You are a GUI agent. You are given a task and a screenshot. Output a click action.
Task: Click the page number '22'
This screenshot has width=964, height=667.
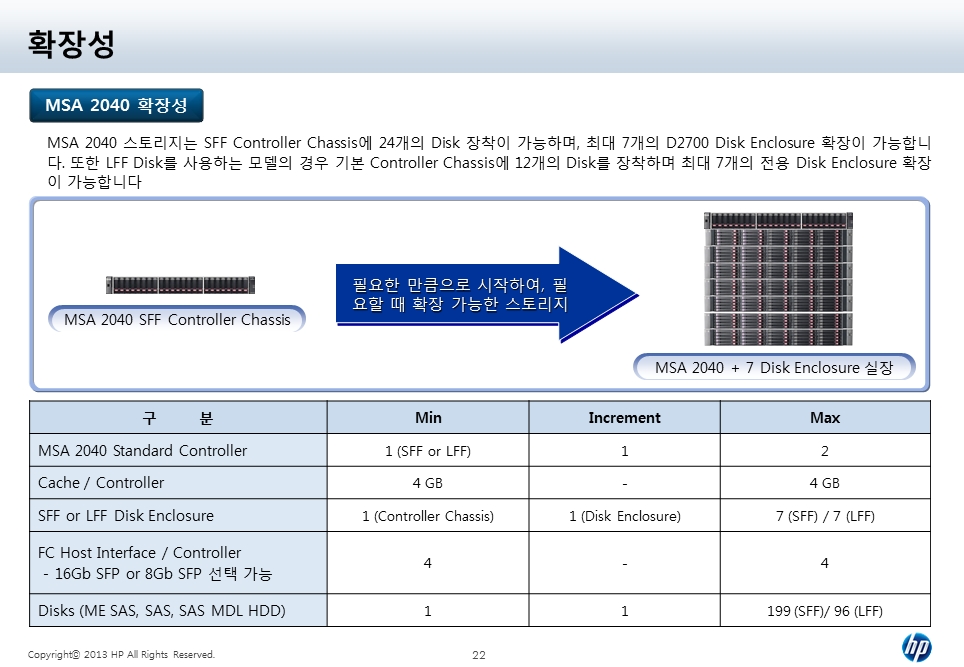click(479, 655)
